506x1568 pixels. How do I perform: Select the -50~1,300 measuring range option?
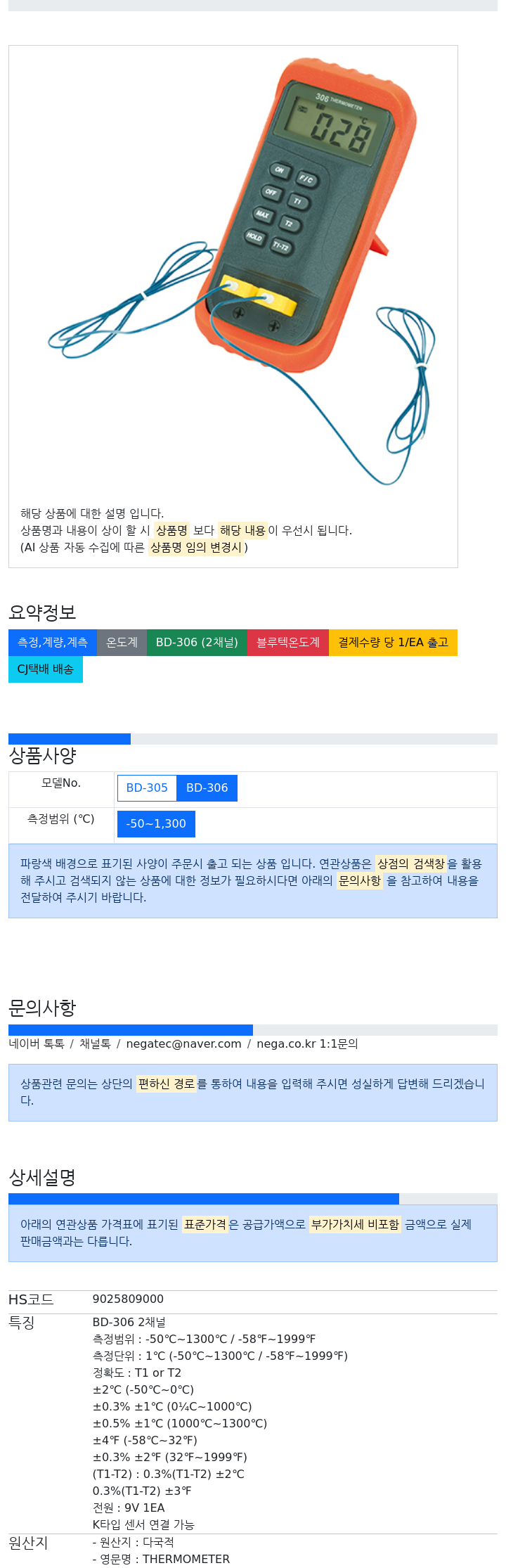[x=156, y=823]
